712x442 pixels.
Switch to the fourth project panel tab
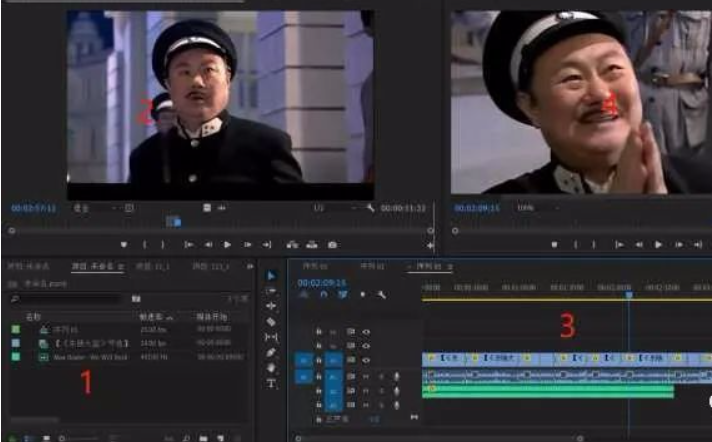(x=210, y=266)
